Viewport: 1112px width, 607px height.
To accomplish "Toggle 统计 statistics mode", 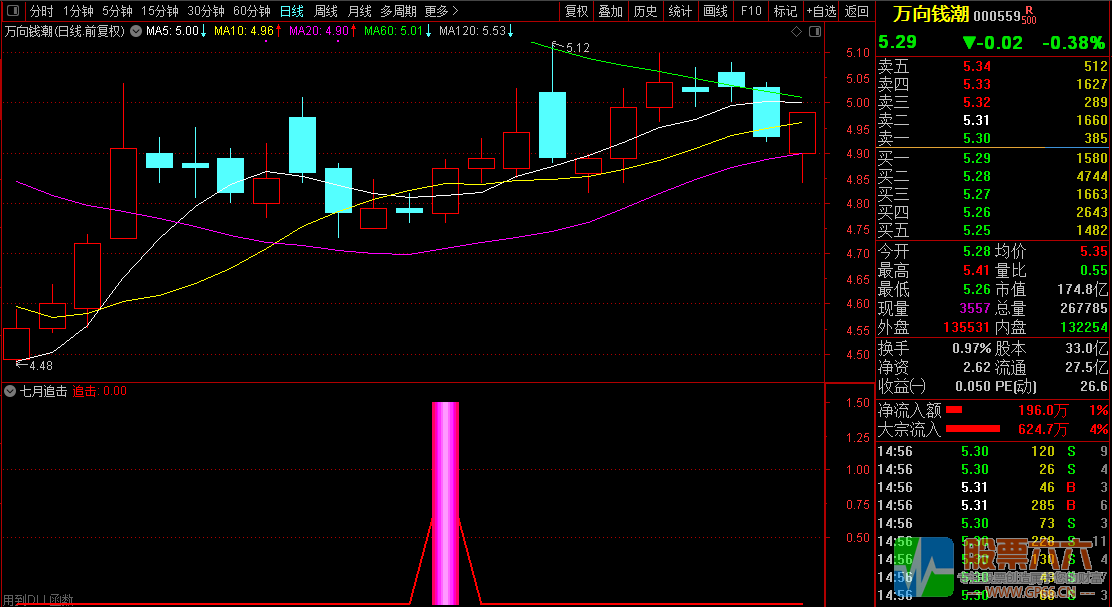I will 680,11.
